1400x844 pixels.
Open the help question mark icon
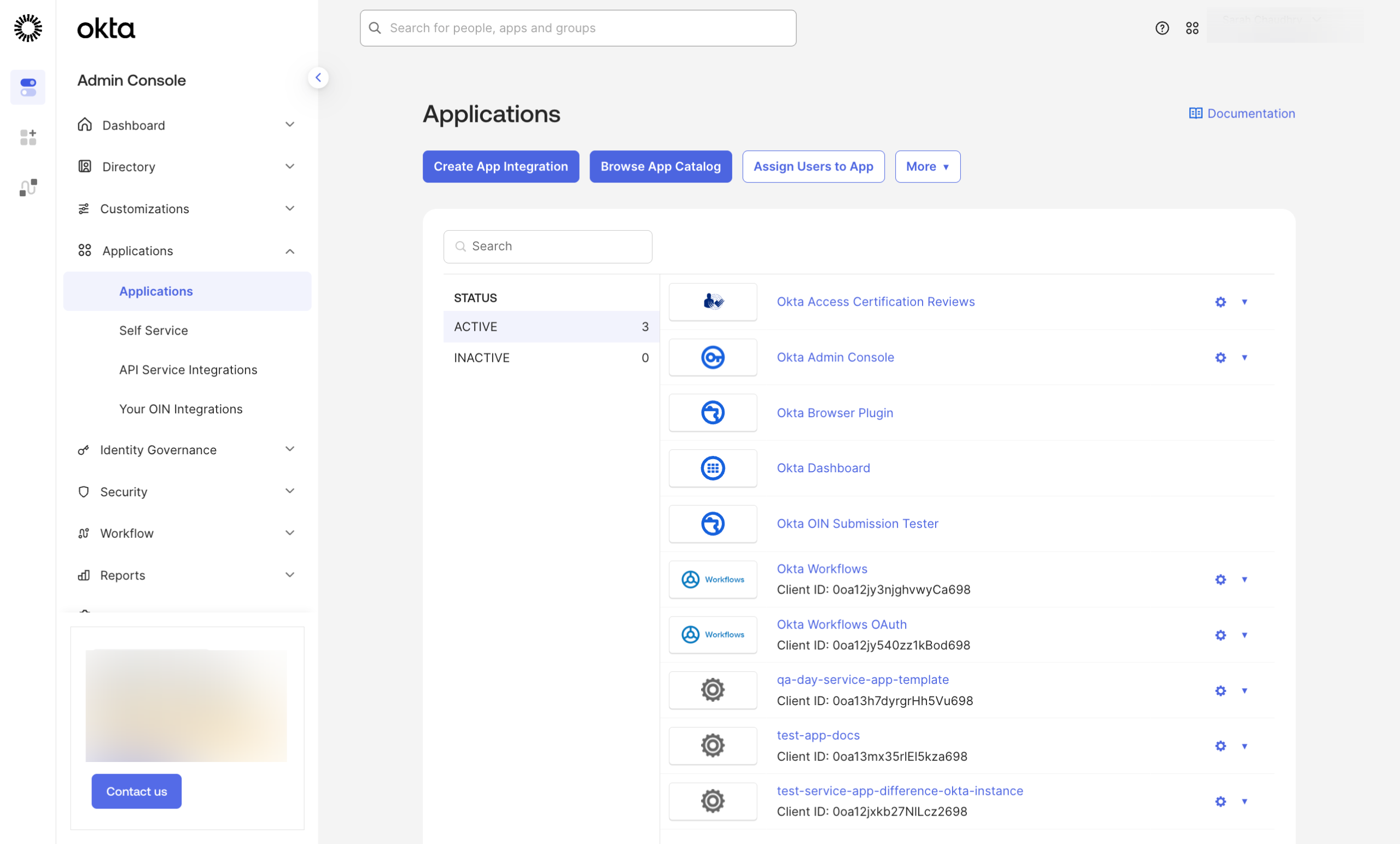[1162, 28]
